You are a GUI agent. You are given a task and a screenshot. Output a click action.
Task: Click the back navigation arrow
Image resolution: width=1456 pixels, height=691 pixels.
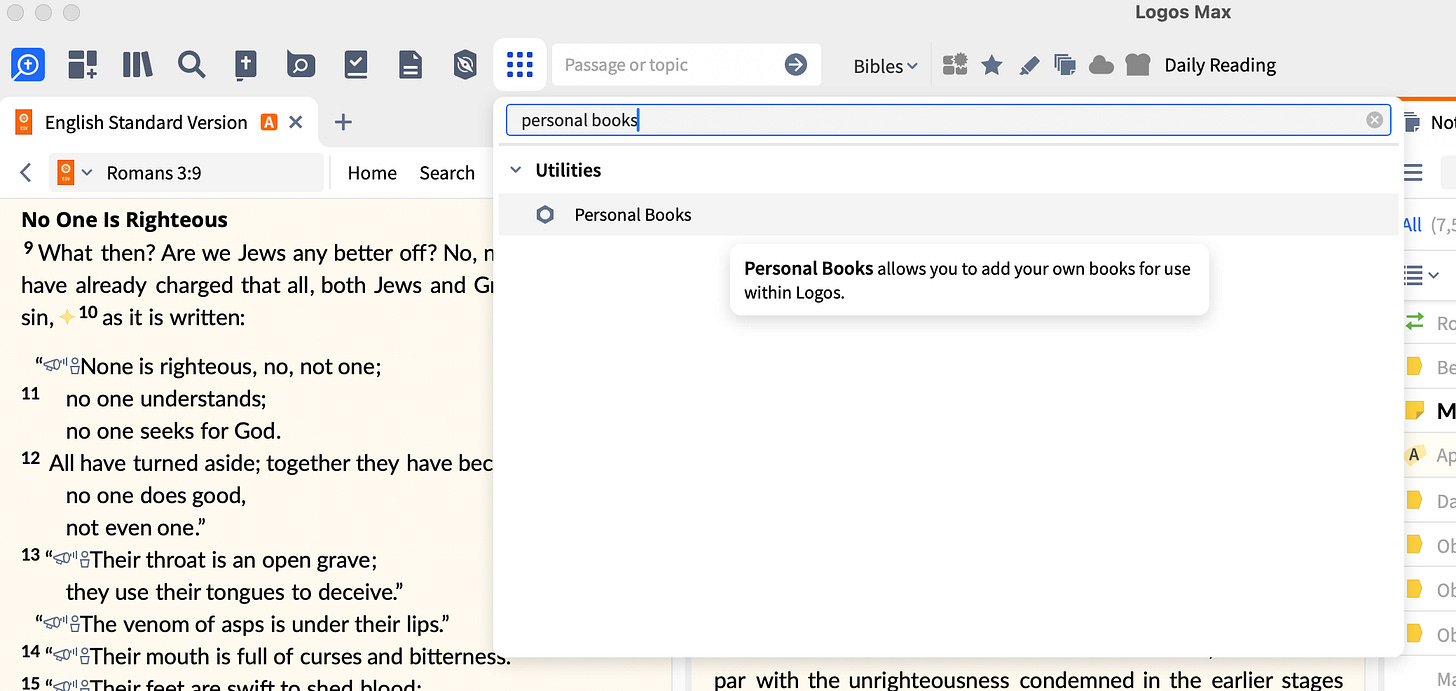(x=25, y=172)
